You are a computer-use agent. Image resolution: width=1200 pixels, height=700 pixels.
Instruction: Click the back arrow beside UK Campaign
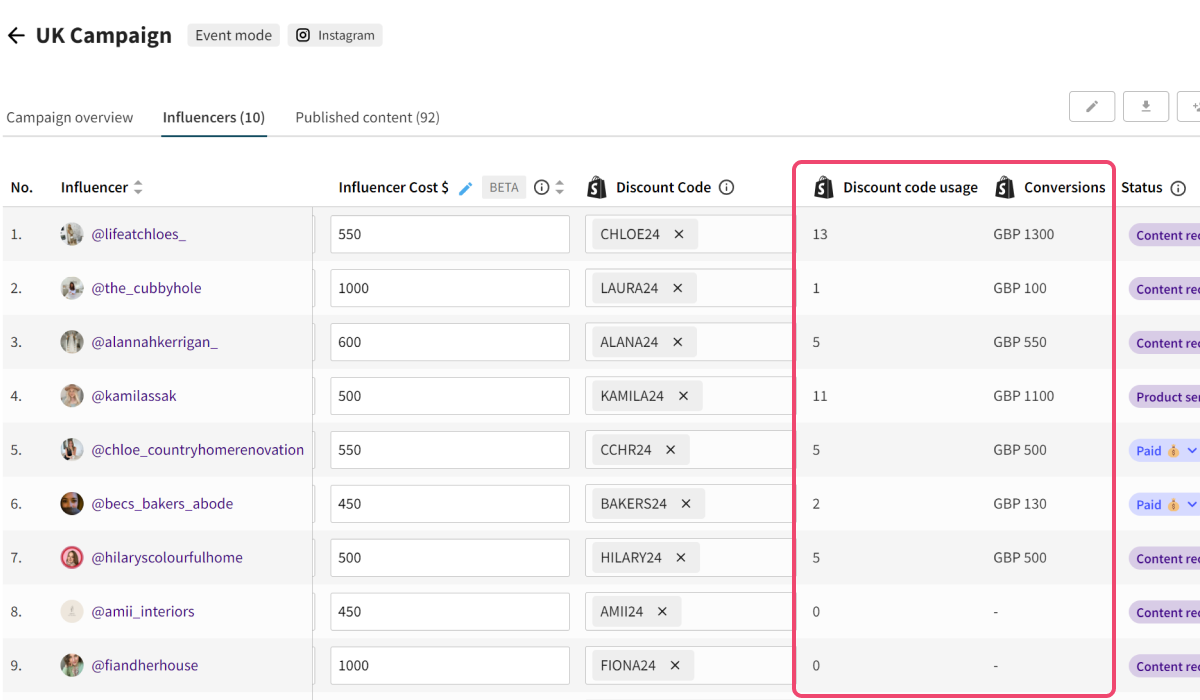[16, 35]
